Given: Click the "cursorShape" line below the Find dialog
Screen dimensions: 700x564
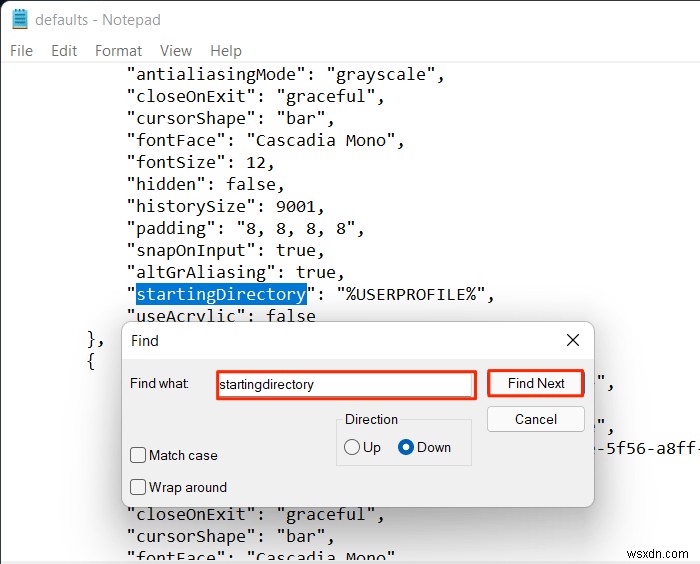Looking at the screenshot, I should tap(231, 536).
